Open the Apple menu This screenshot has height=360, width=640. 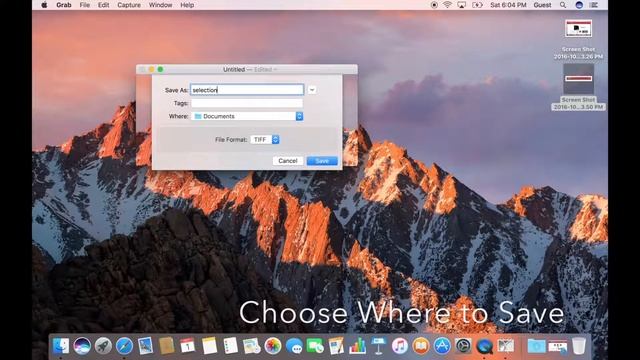pyautogui.click(x=44, y=5)
